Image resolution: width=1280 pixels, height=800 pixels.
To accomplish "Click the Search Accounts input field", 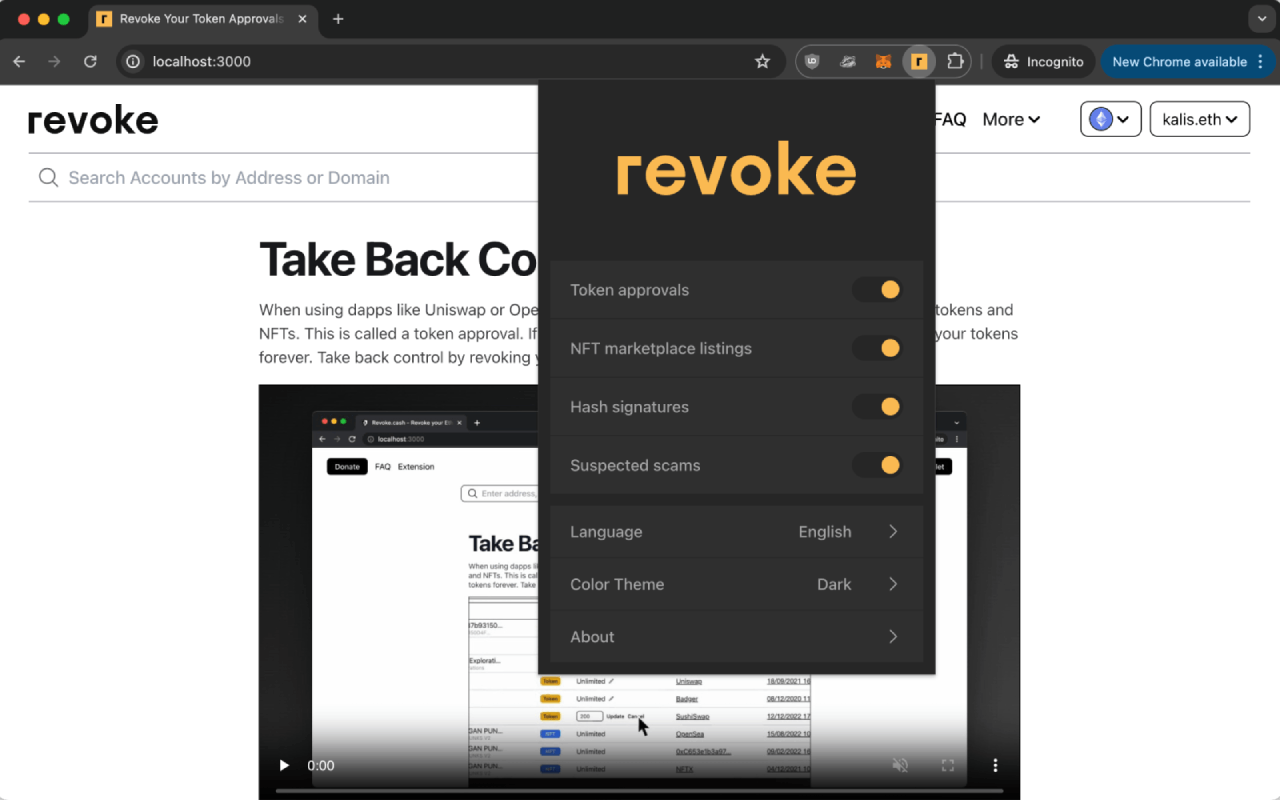I will pos(250,177).
